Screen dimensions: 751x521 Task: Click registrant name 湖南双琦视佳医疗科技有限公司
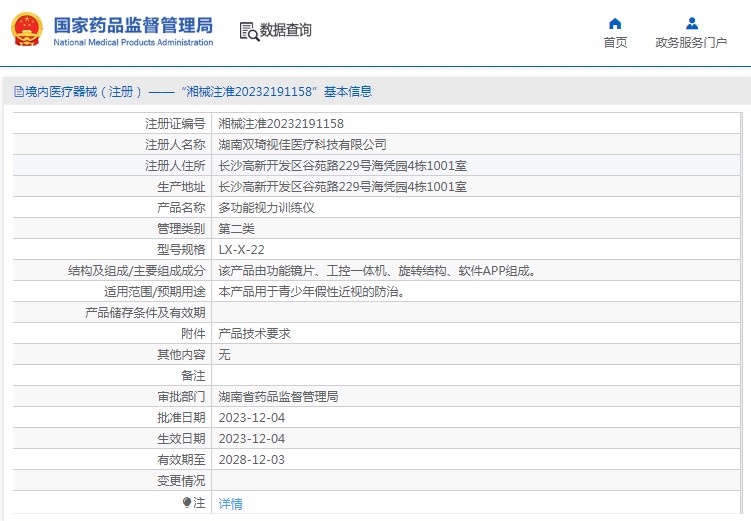coord(302,145)
